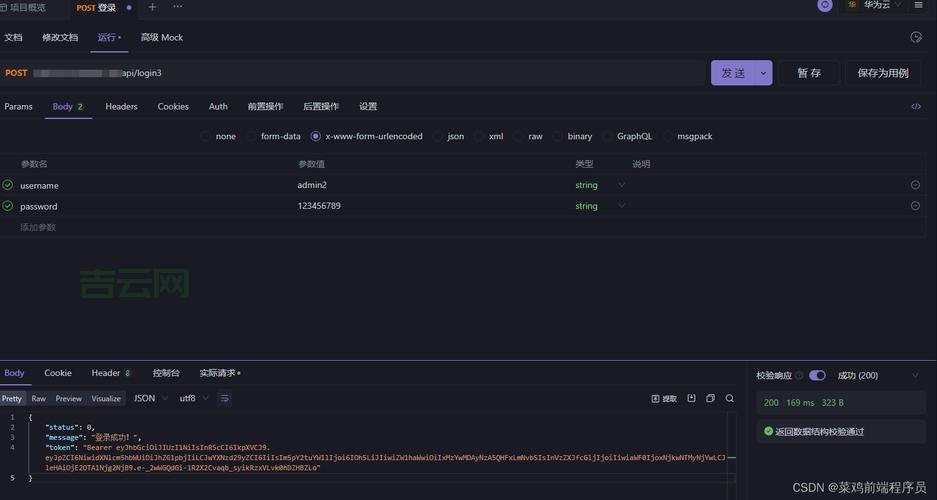Click the request URL input field
Viewport: 937px width, 500px height.
click(368, 73)
